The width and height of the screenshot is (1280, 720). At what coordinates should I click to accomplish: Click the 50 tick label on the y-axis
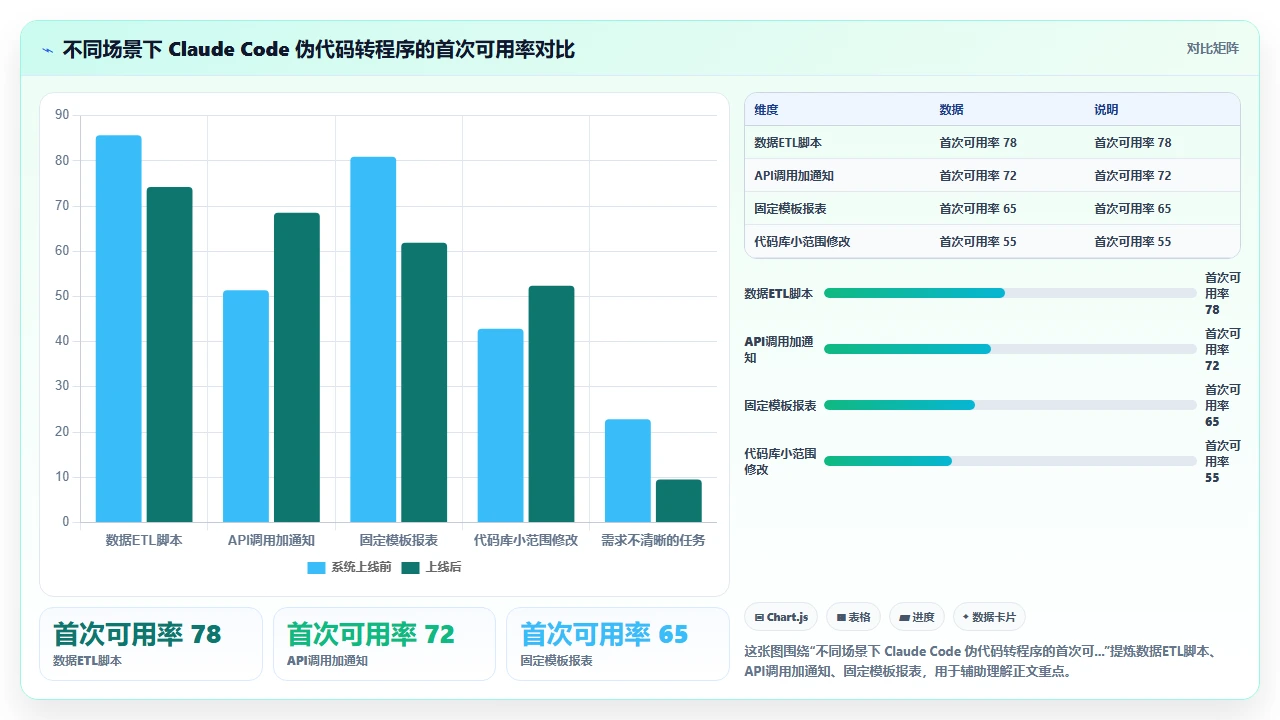click(x=63, y=296)
